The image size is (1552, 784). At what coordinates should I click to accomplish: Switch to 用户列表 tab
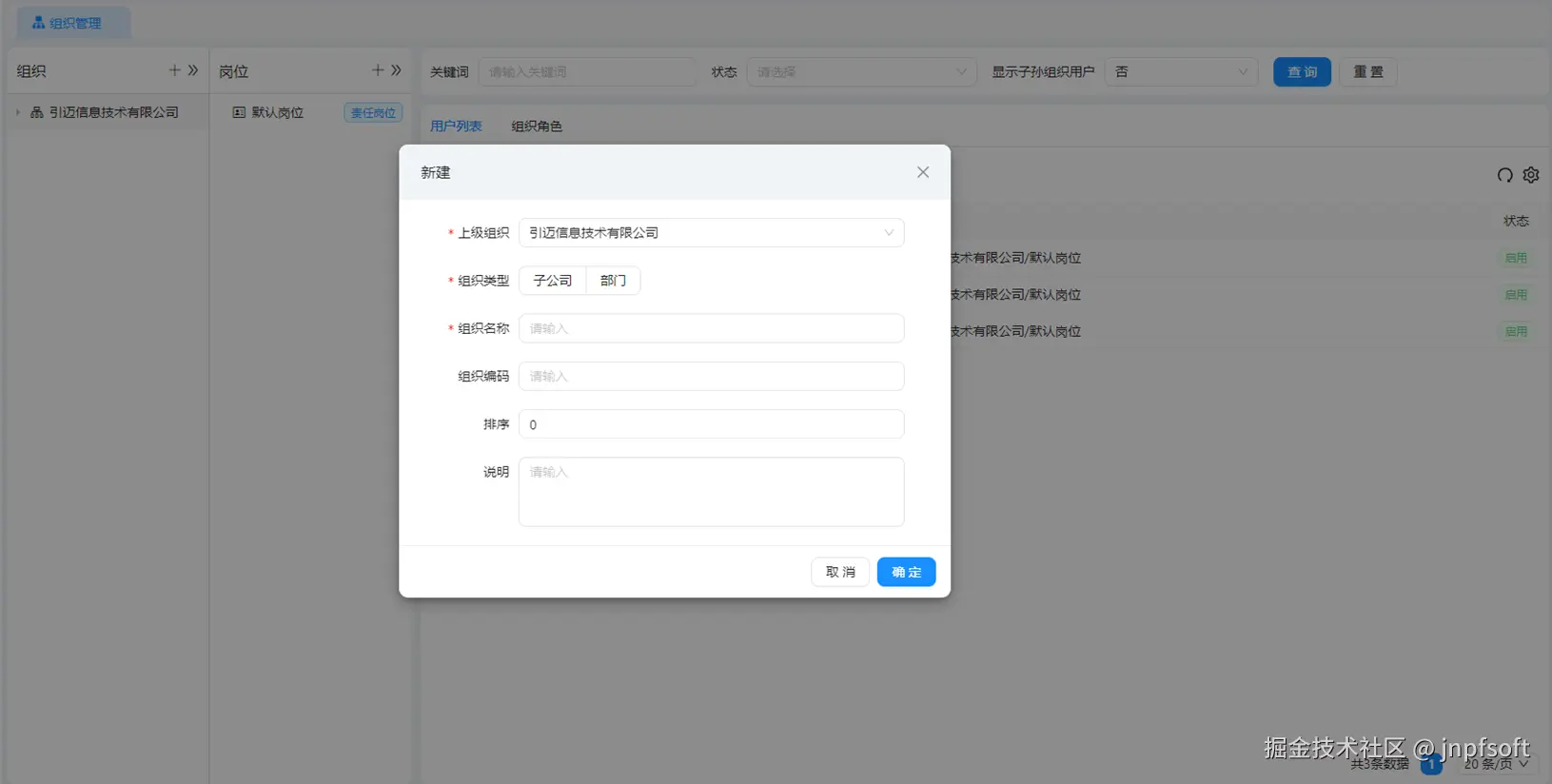(456, 126)
